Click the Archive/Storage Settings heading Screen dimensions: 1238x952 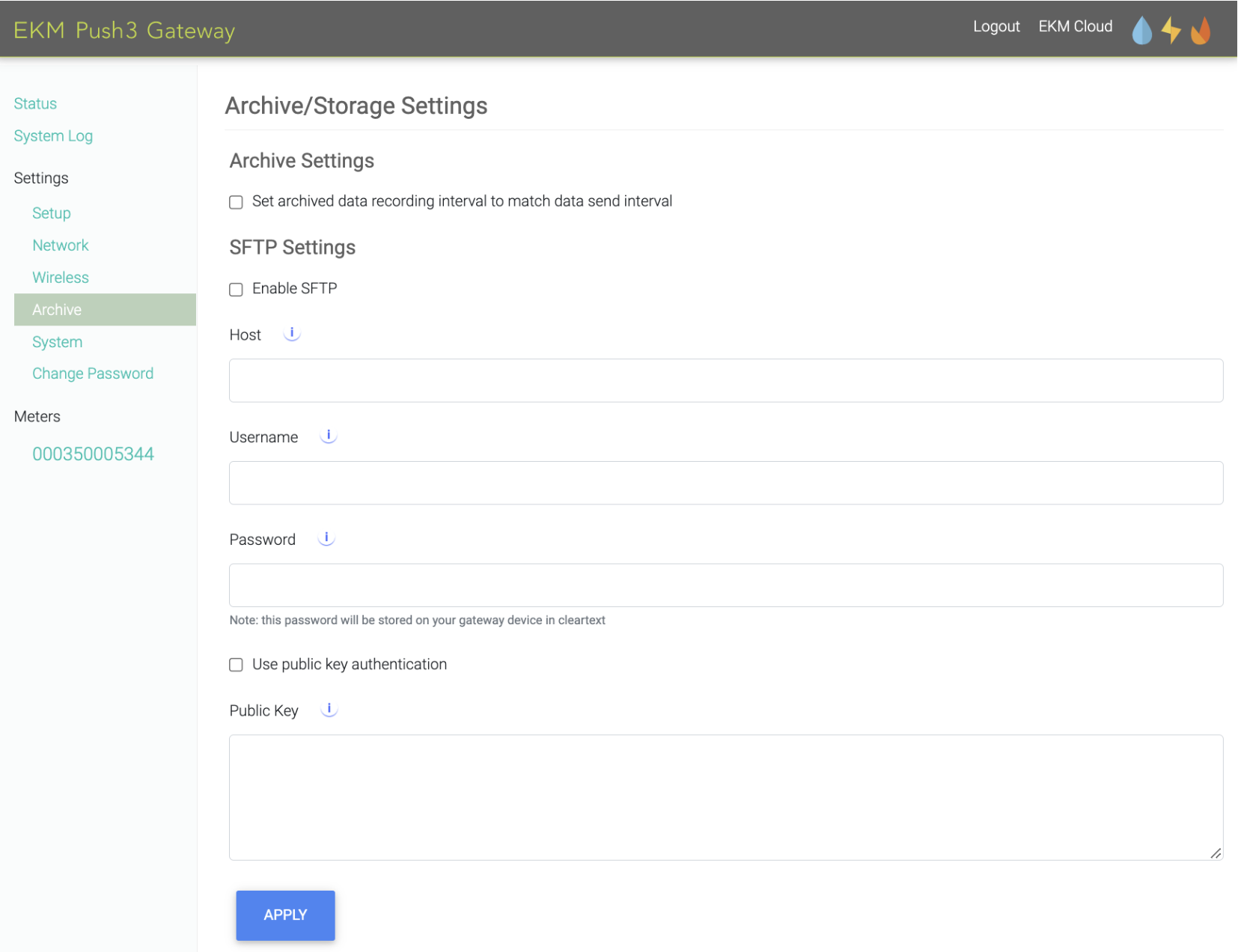(356, 106)
